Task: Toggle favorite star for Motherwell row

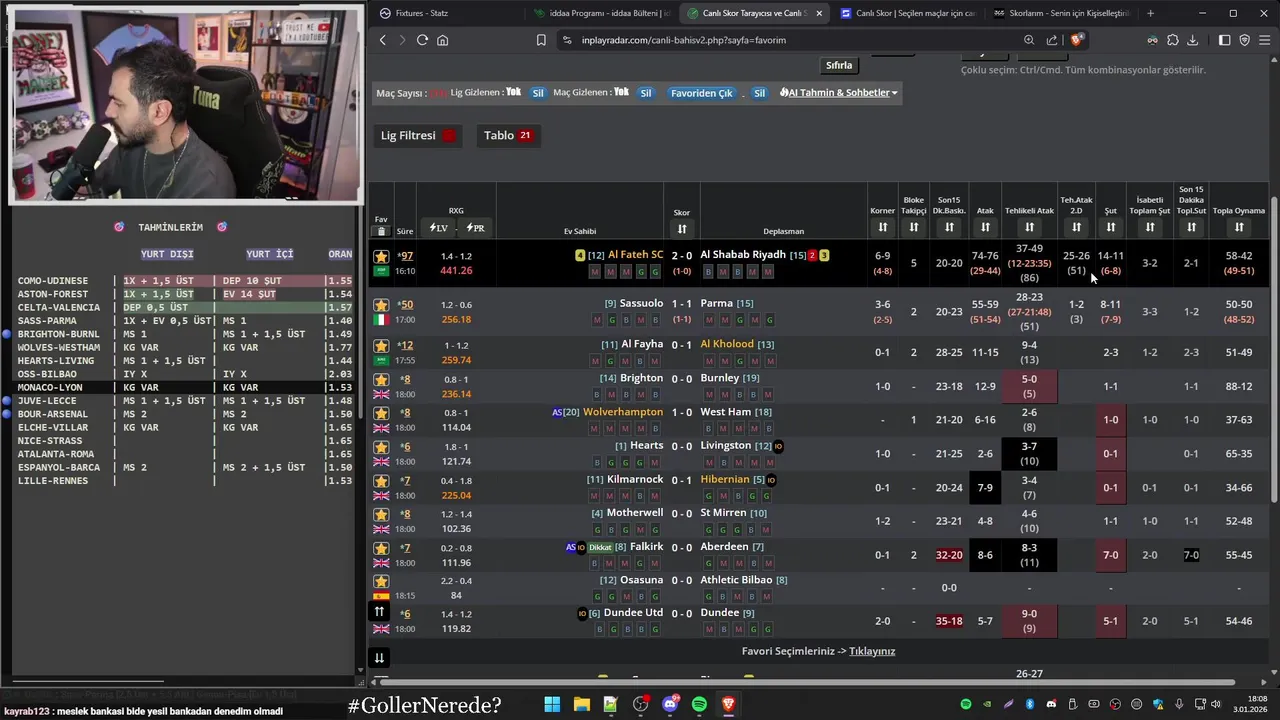Action: click(x=381, y=514)
